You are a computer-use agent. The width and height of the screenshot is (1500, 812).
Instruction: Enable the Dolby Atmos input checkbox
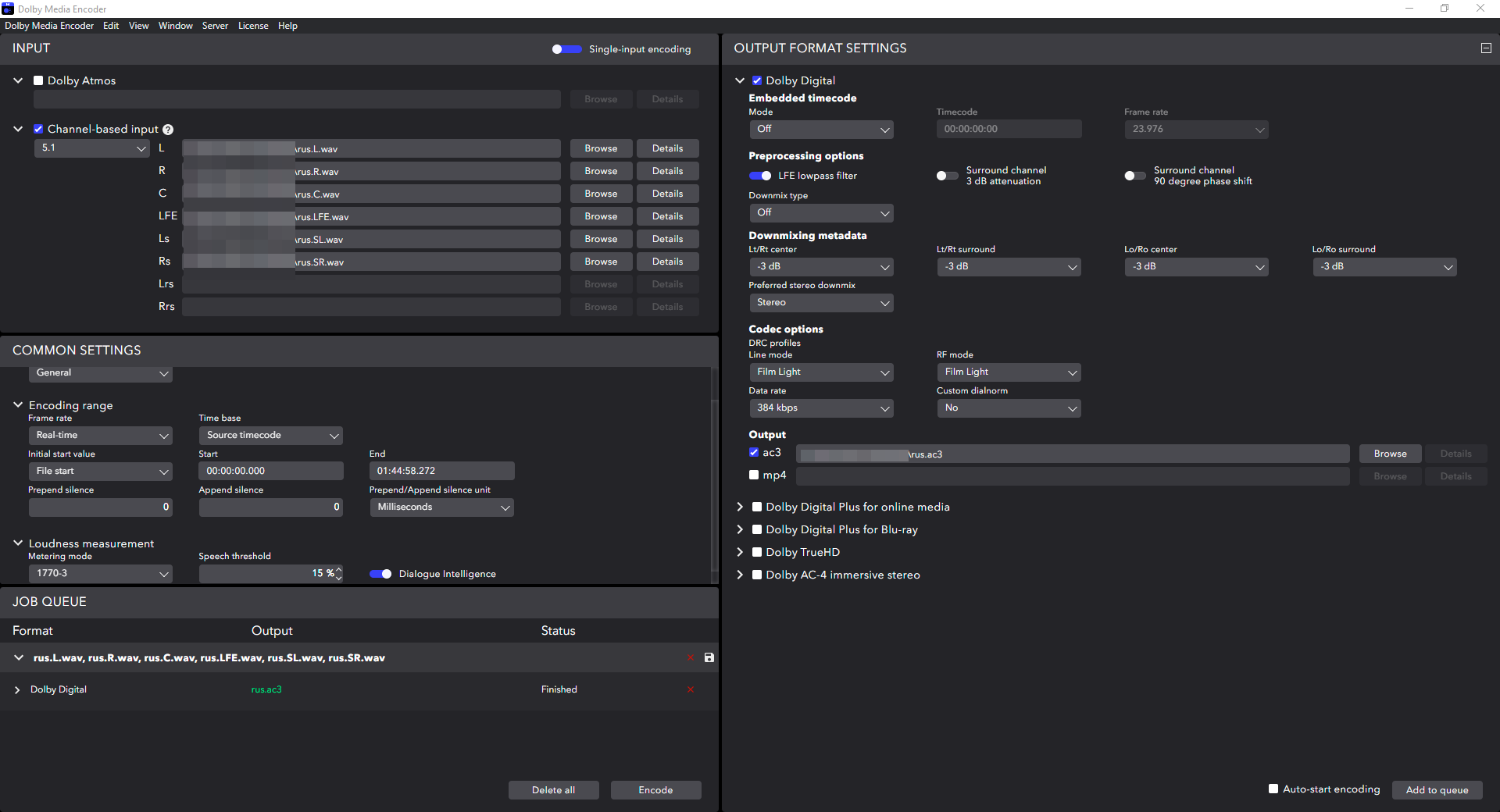point(38,80)
